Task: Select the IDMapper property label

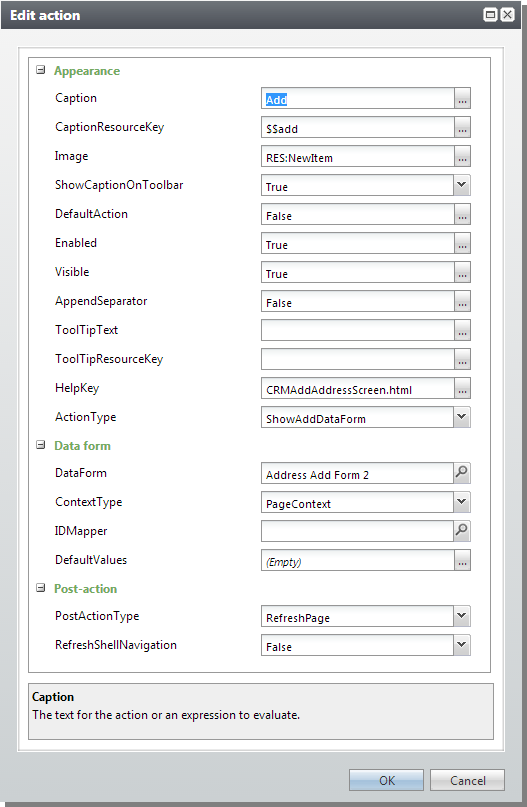Action: (81, 531)
